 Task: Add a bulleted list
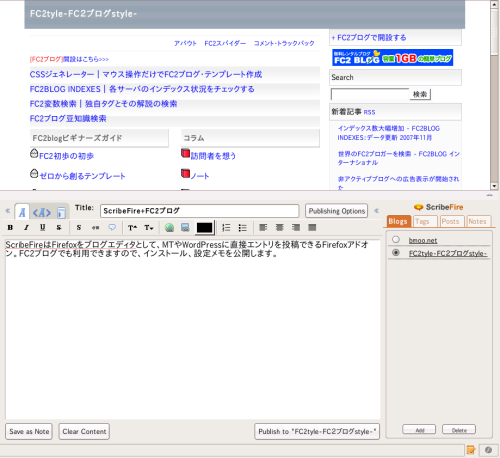(243, 228)
